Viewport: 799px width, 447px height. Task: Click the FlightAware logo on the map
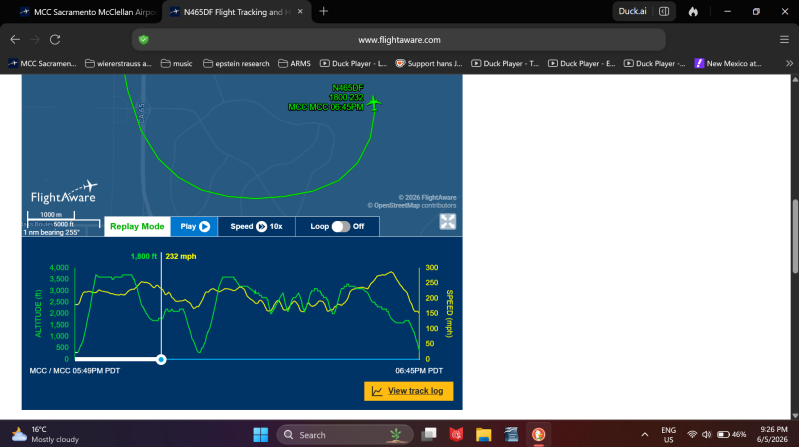(64, 192)
